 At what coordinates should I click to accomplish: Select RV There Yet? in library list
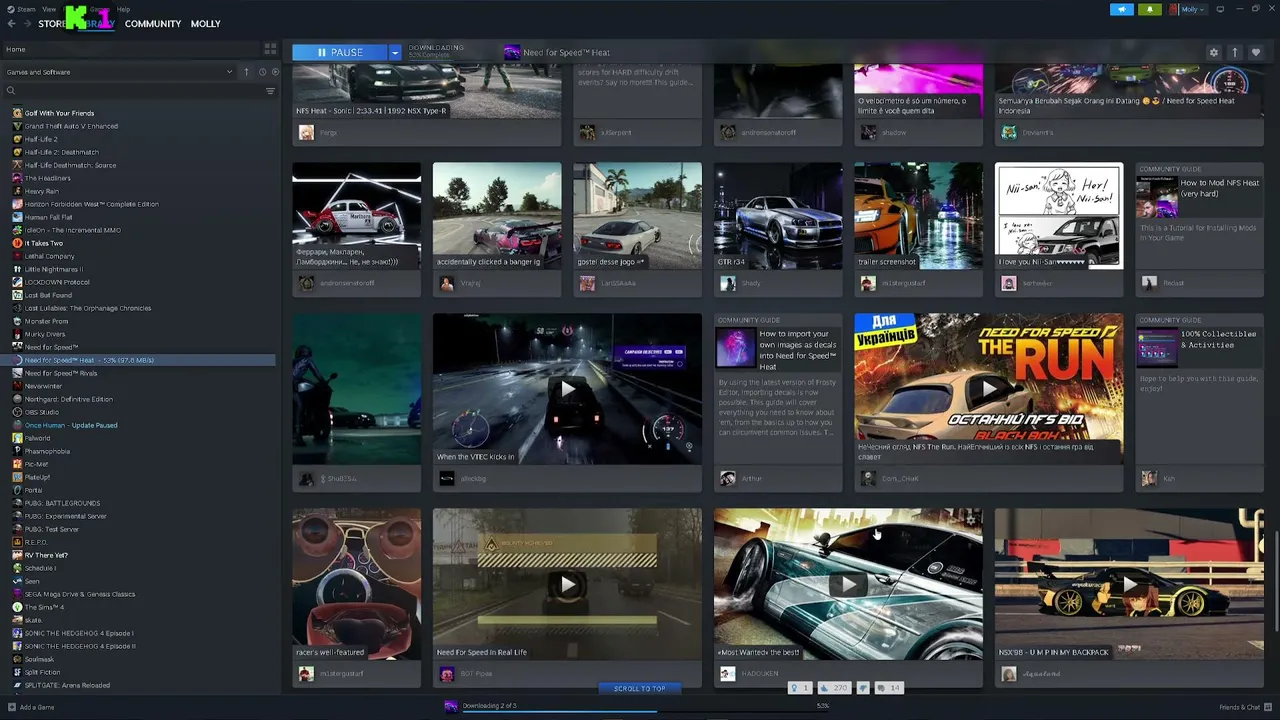click(x=46, y=555)
